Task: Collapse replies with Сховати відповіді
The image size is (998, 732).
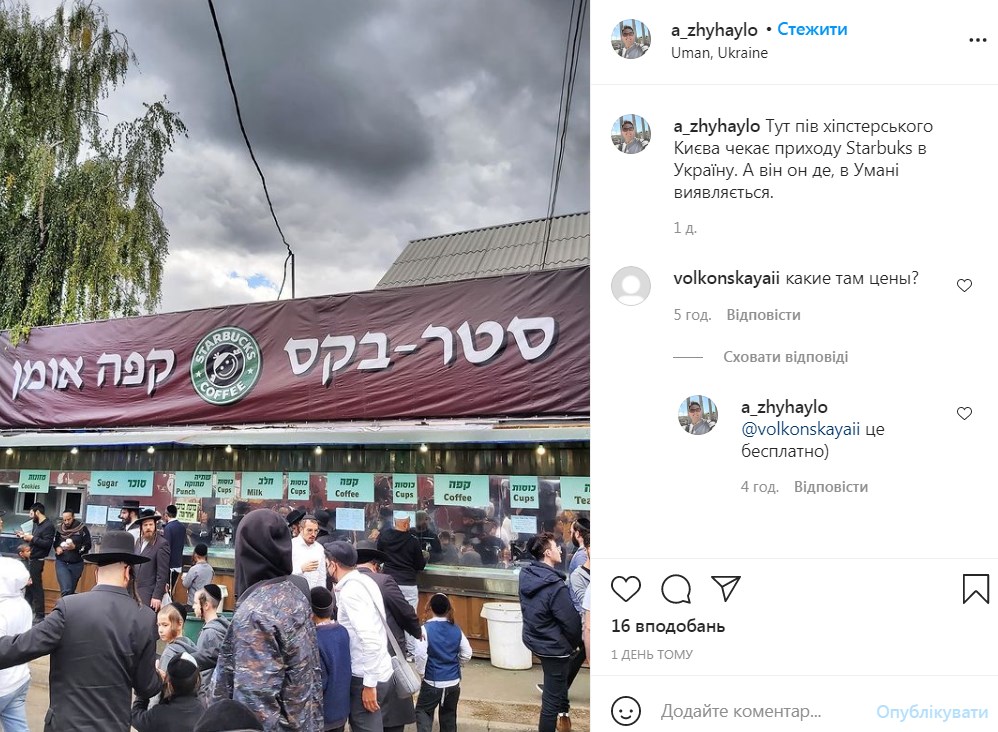Action: tap(785, 356)
